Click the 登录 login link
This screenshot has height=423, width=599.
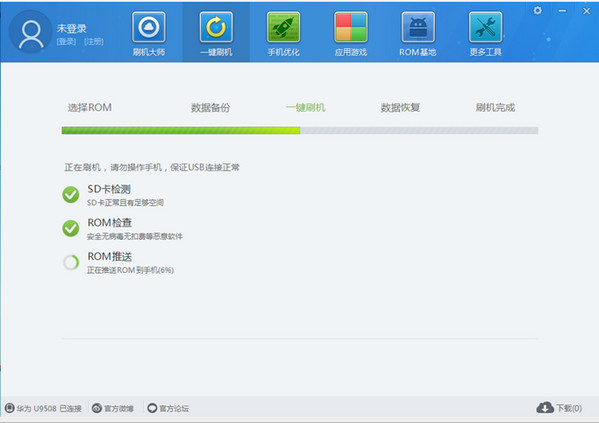(66, 41)
